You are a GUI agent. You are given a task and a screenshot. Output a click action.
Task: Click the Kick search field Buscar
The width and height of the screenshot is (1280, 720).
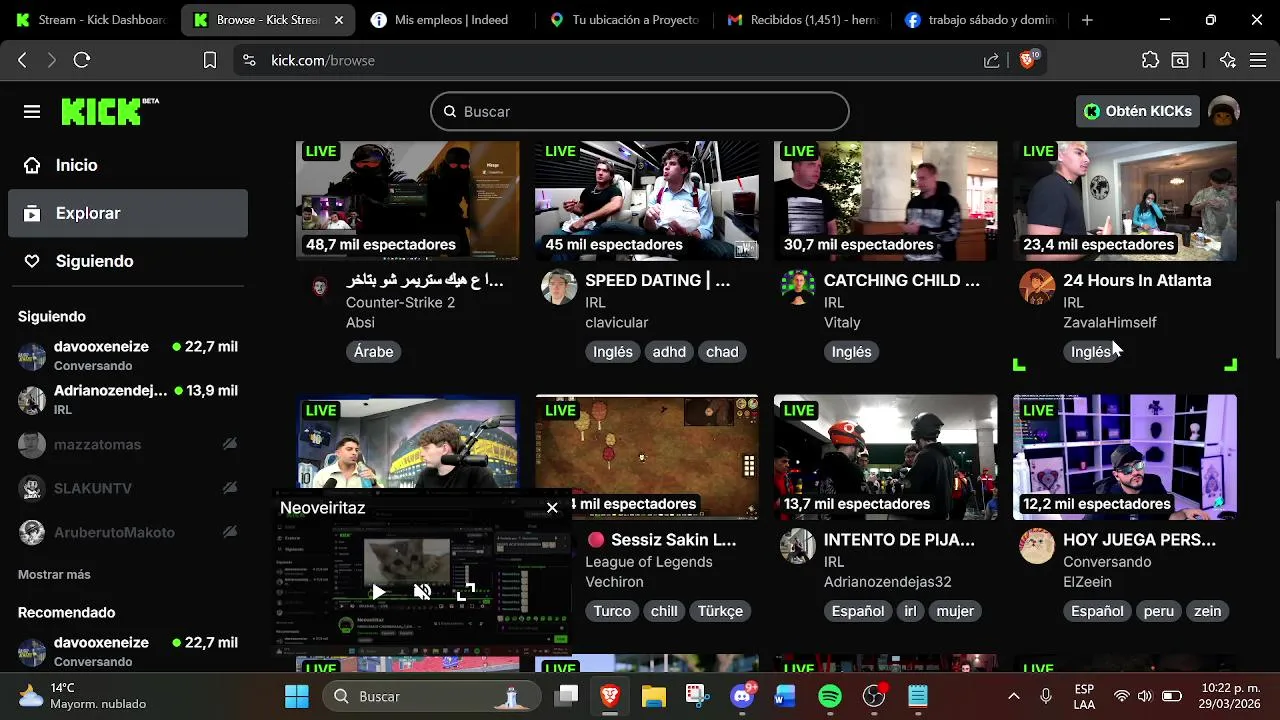coord(640,111)
